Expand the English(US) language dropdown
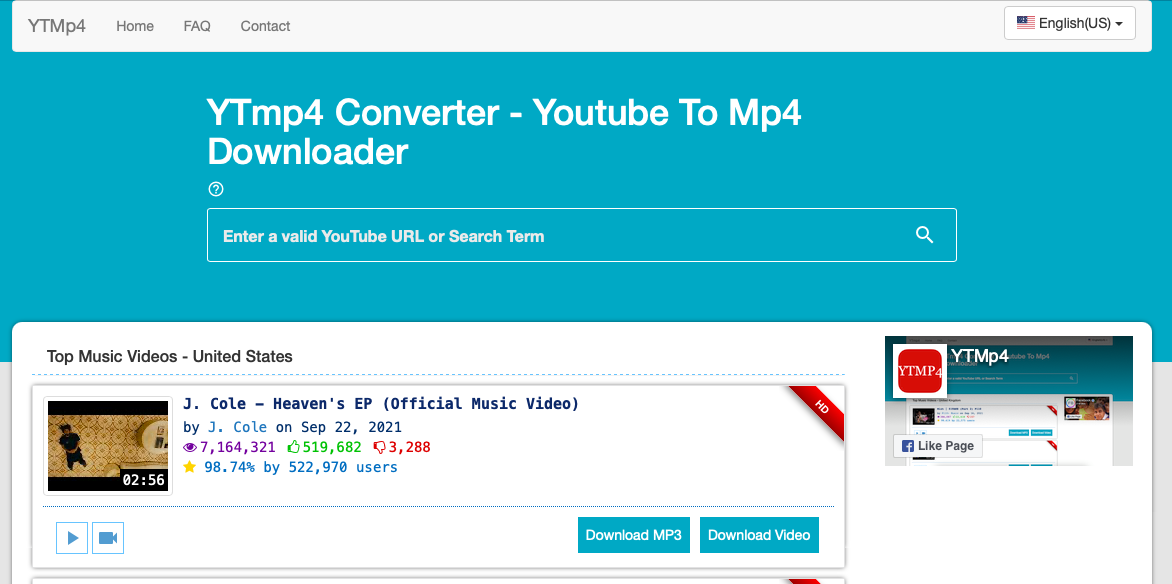1172x584 pixels. (1070, 23)
